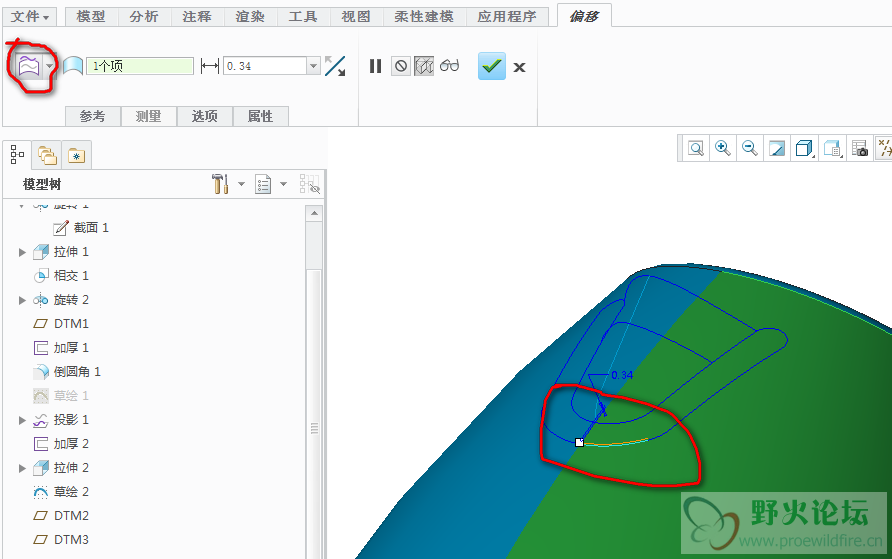Open the view manager camera icon

(x=860, y=149)
